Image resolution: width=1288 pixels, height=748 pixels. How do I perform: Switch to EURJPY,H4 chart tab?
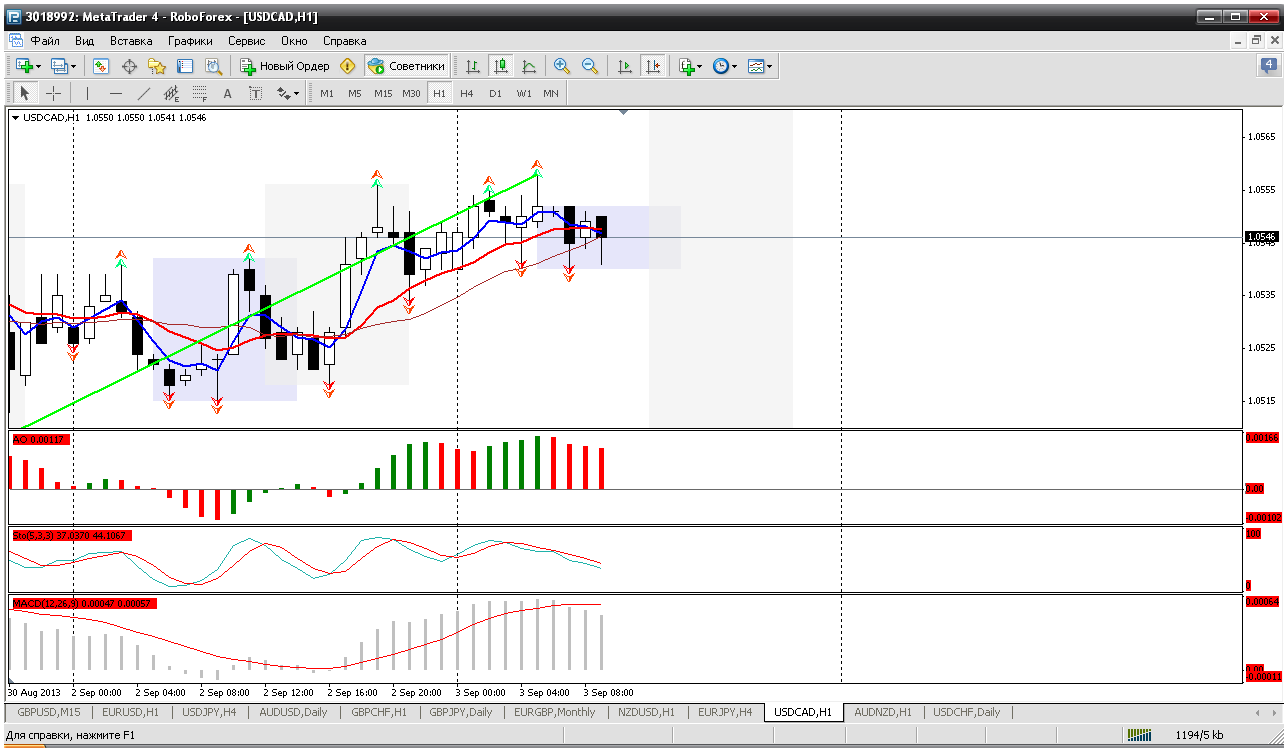725,712
